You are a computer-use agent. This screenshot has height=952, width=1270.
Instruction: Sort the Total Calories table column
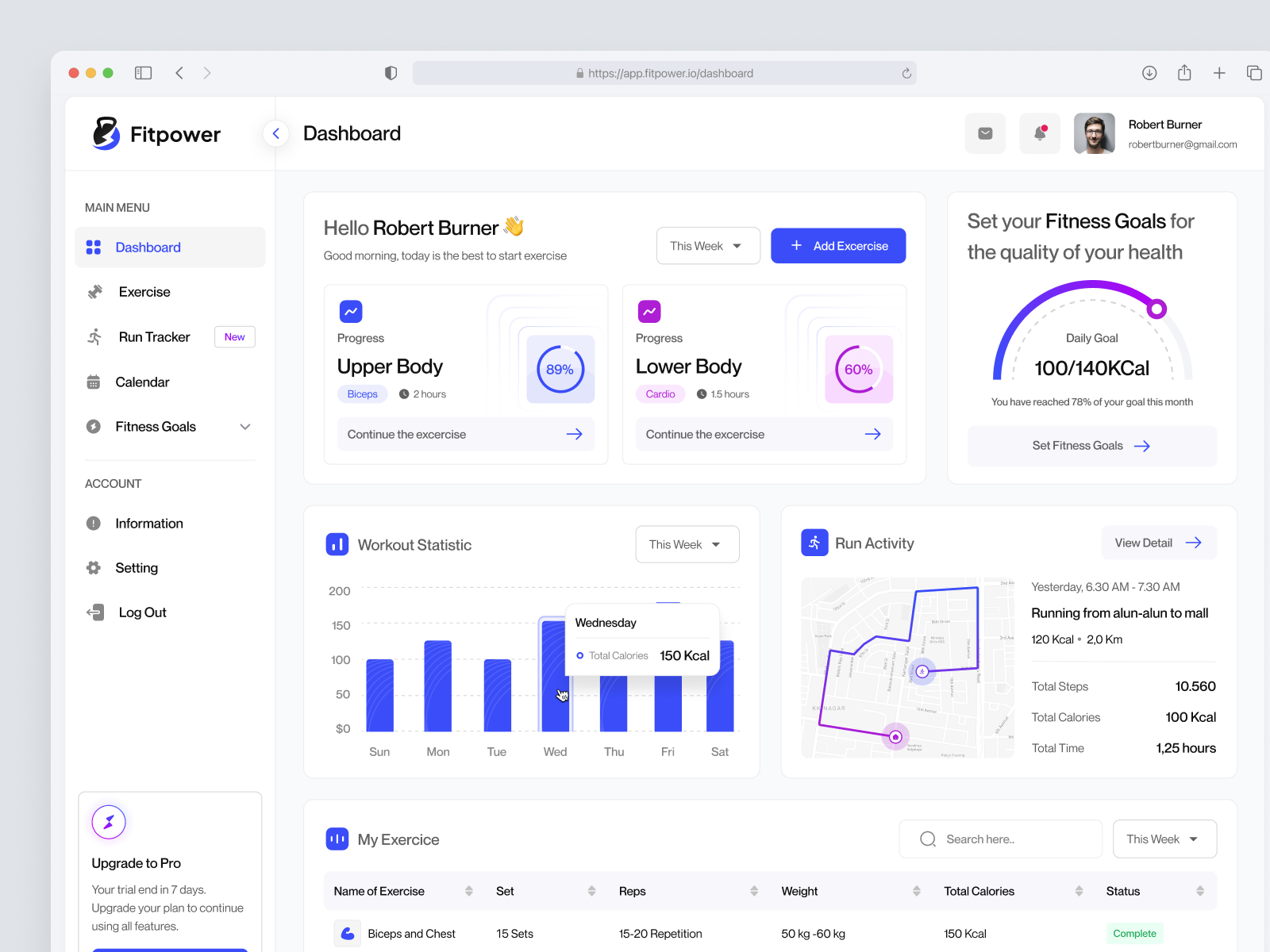(x=1077, y=891)
